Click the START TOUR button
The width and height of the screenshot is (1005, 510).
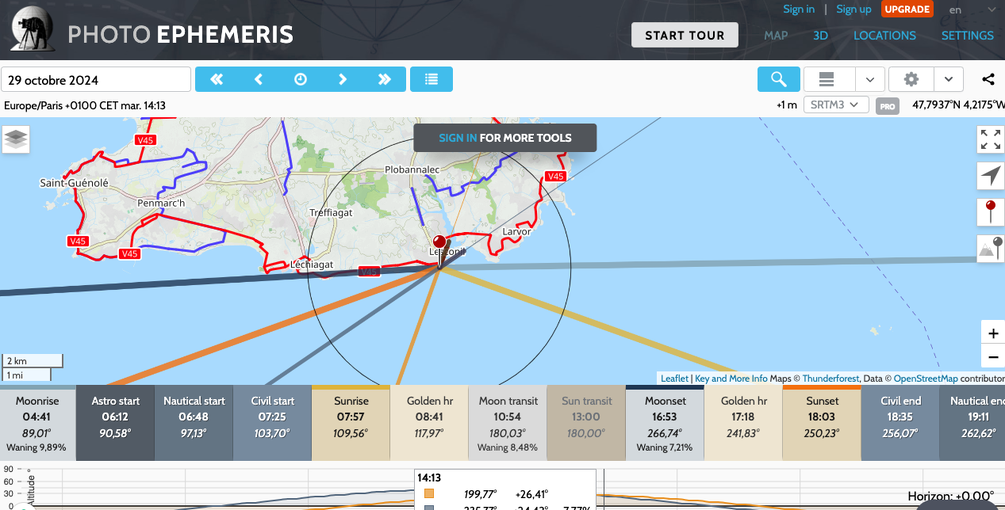[x=685, y=35]
